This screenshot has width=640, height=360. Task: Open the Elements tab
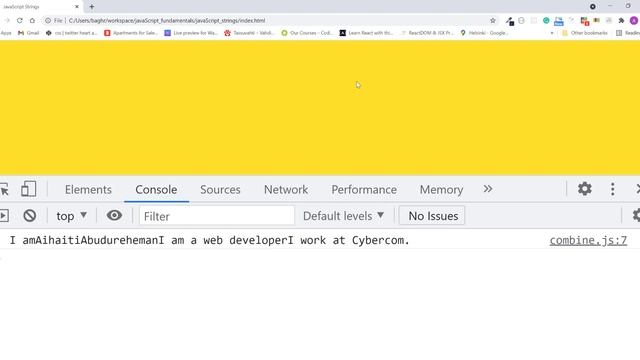pyautogui.click(x=88, y=190)
